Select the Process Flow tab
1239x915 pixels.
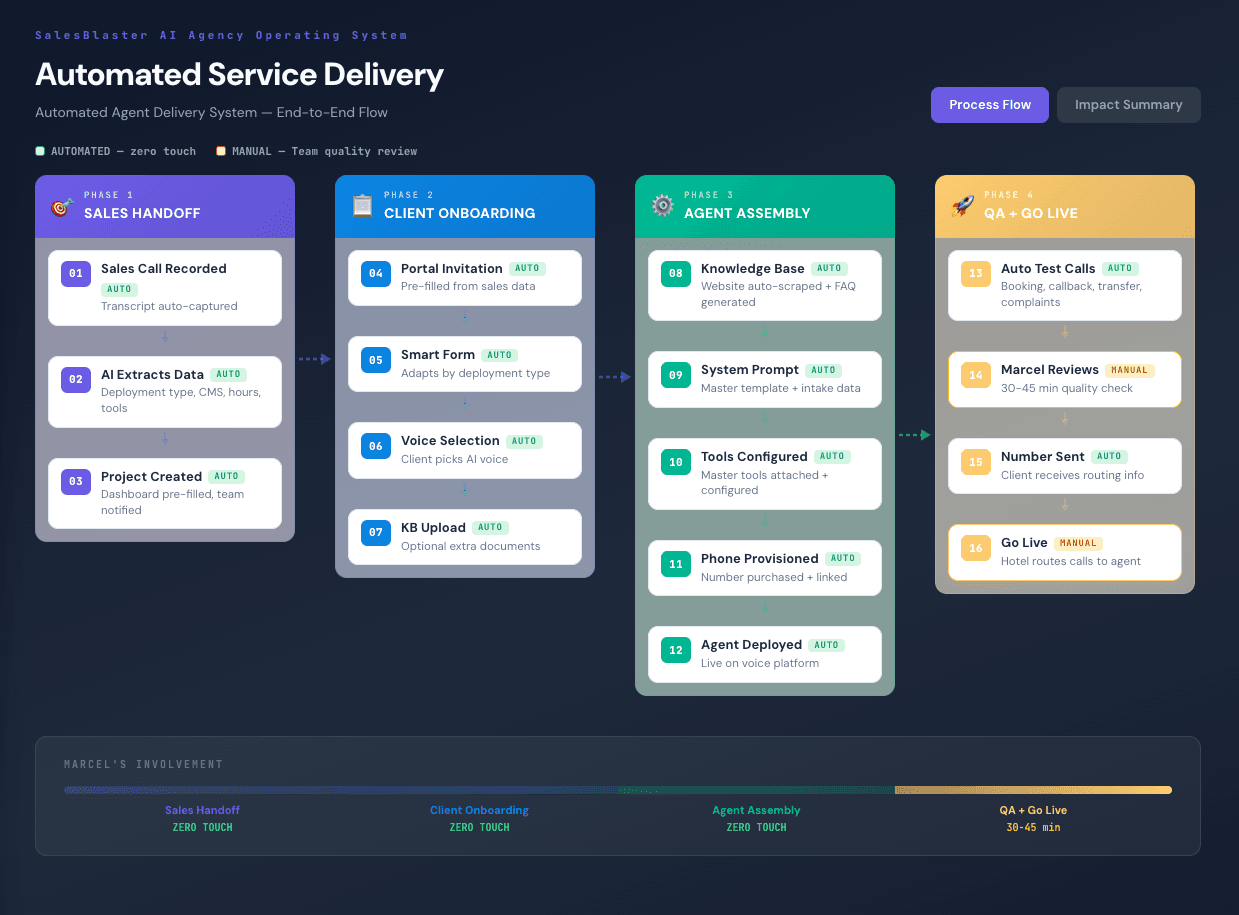pyautogui.click(x=989, y=104)
